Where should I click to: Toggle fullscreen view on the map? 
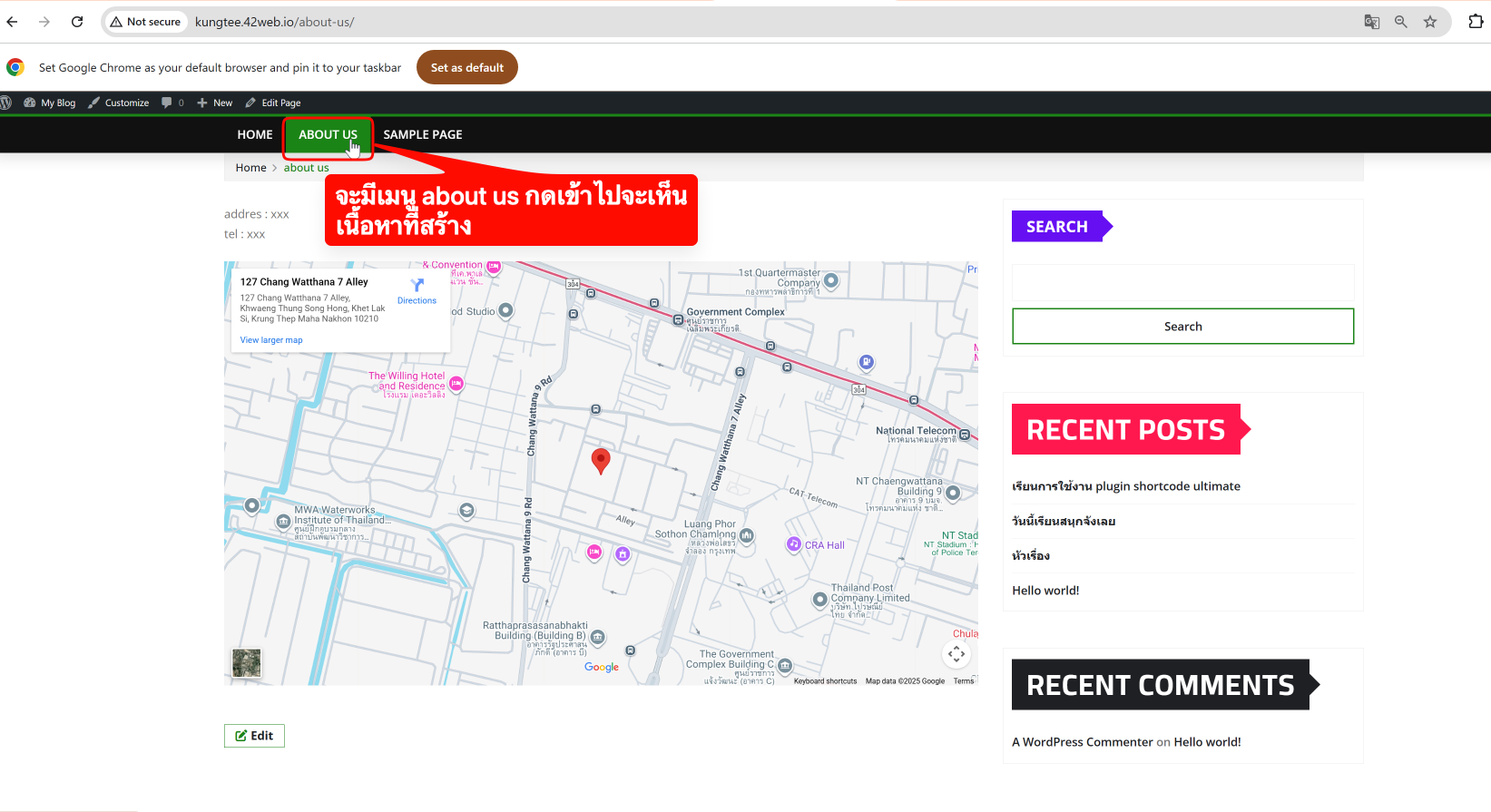pyautogui.click(x=956, y=654)
